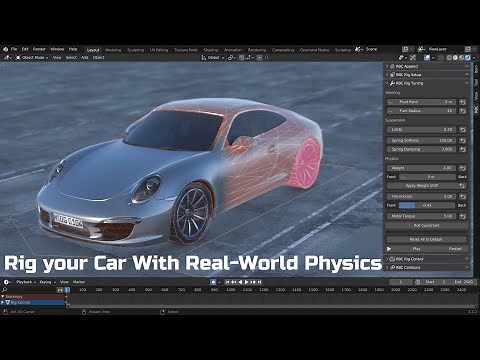Switch to the Sculpting workspace tab
Screen dimensions: 480x360
tap(135, 50)
